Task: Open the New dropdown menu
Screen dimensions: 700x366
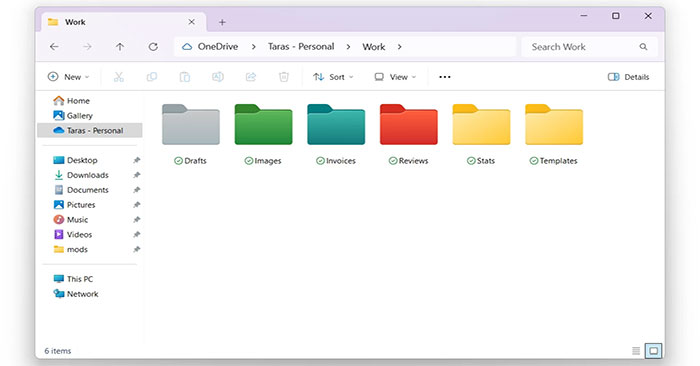Action: tap(68, 77)
